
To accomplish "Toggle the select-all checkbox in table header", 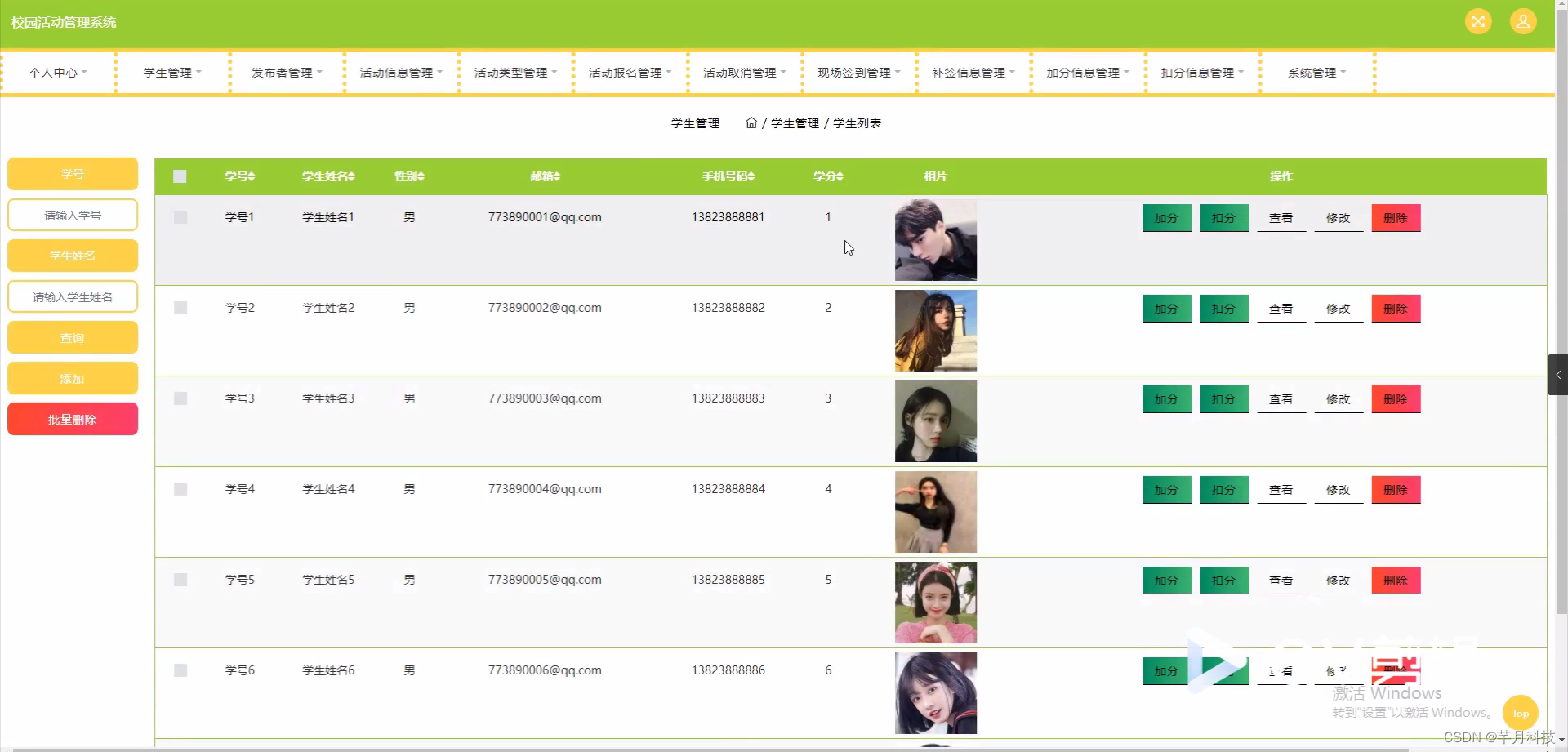I will coord(180,176).
